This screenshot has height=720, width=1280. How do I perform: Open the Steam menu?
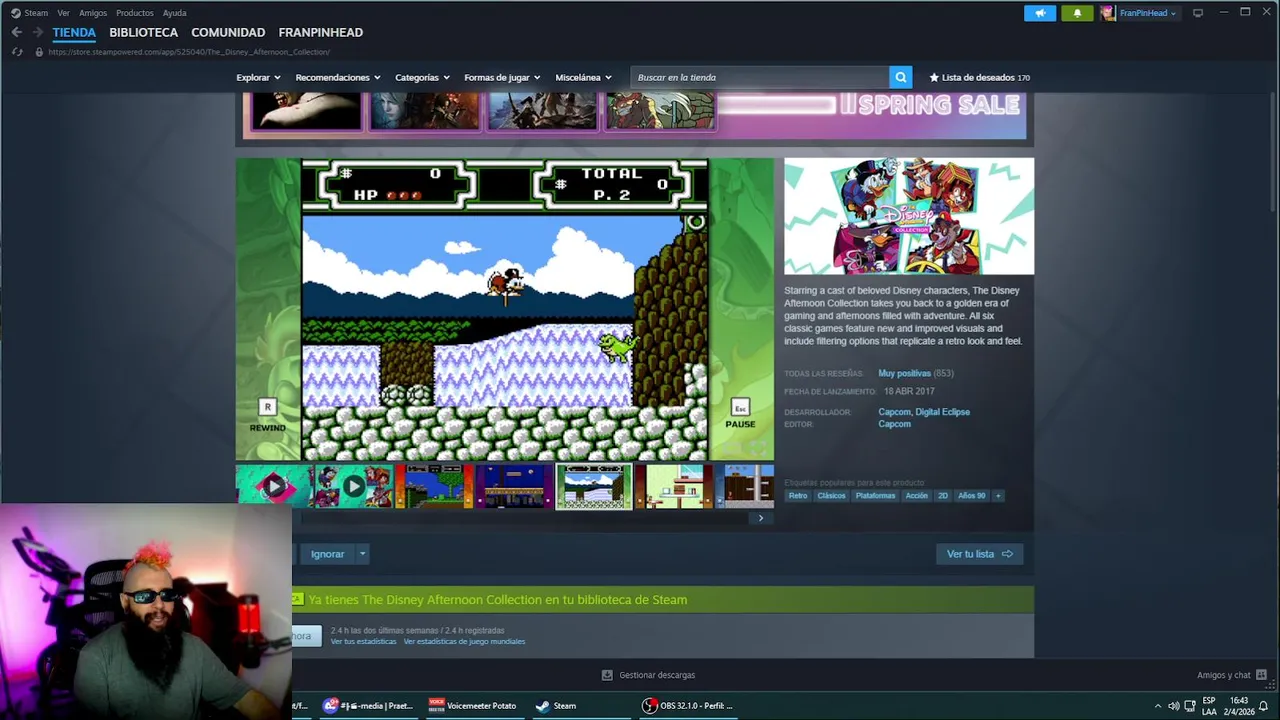(x=36, y=13)
